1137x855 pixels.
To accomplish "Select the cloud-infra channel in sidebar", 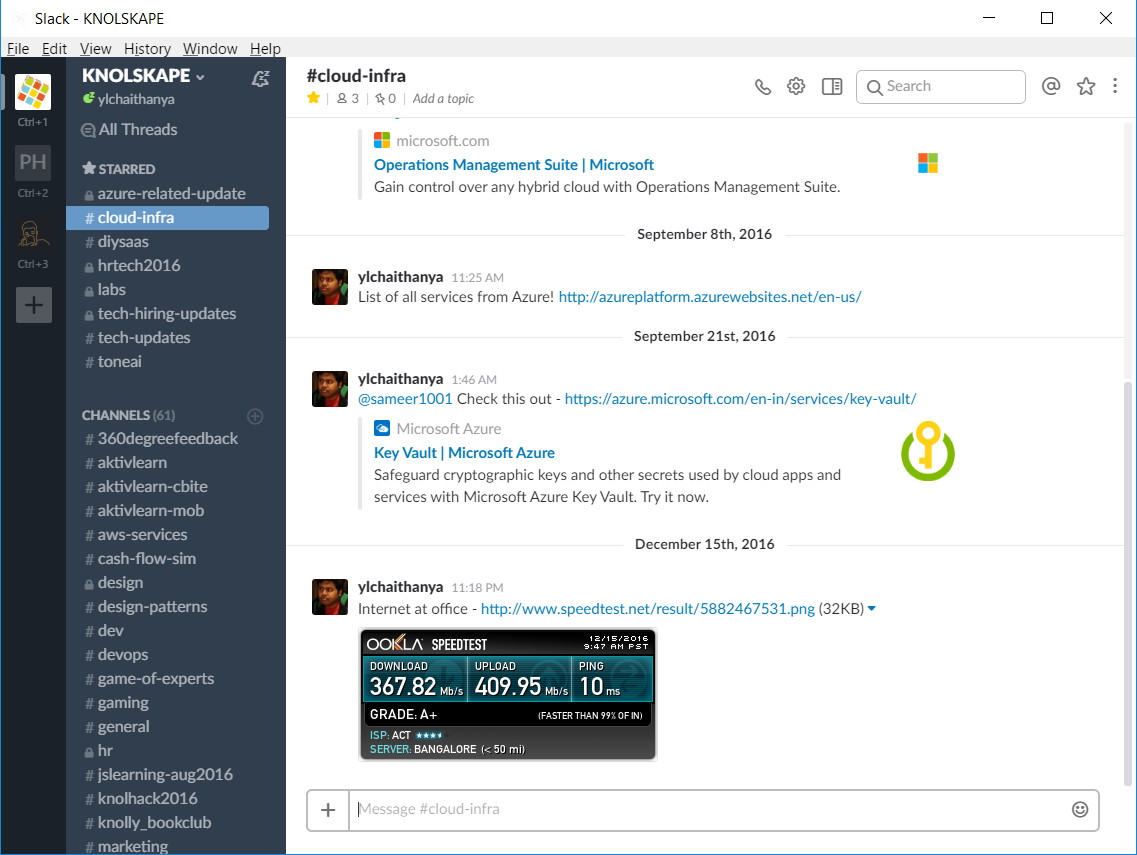I will click(x=168, y=218).
